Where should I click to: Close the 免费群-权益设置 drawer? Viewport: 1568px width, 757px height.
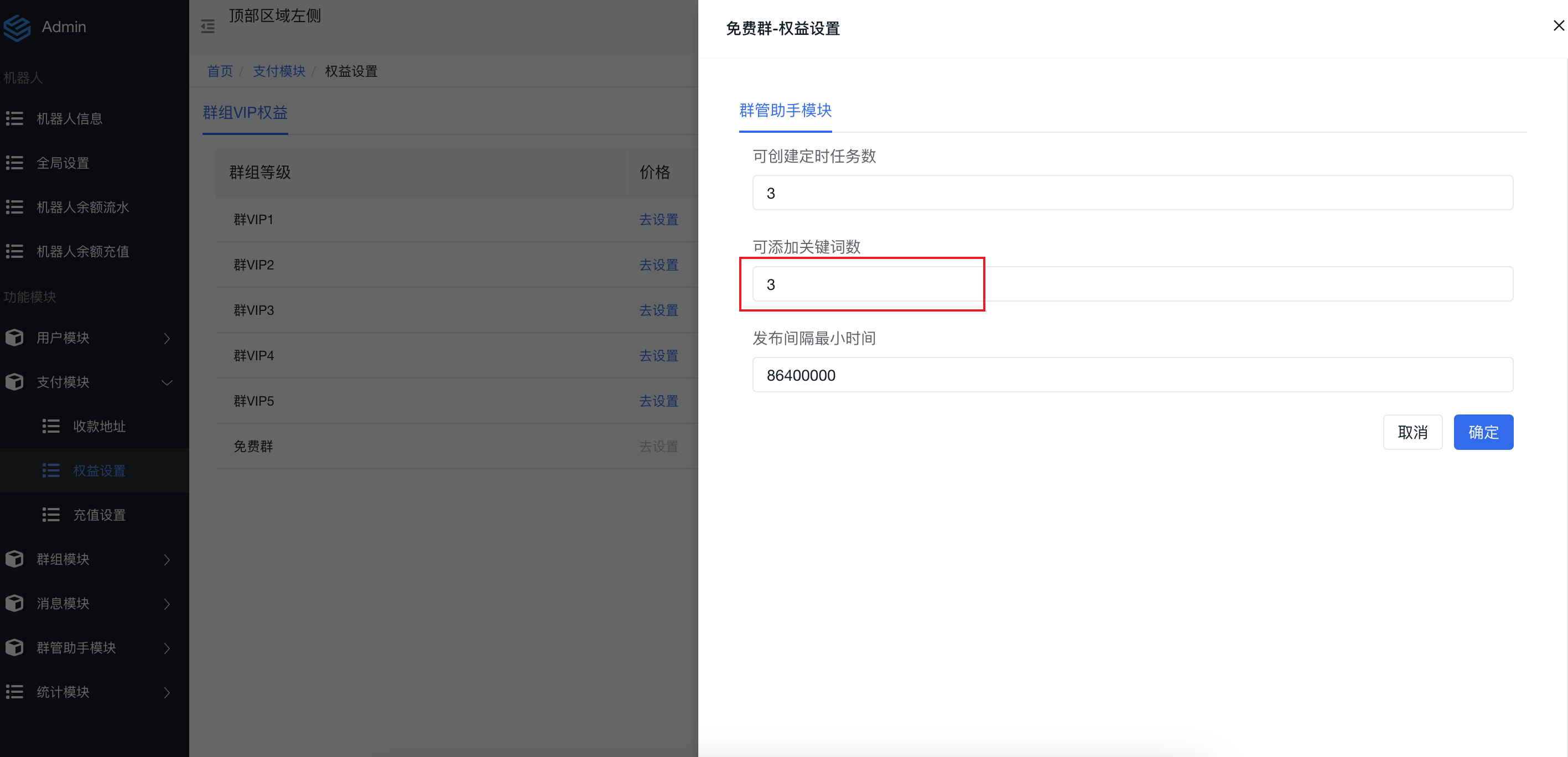click(1558, 25)
